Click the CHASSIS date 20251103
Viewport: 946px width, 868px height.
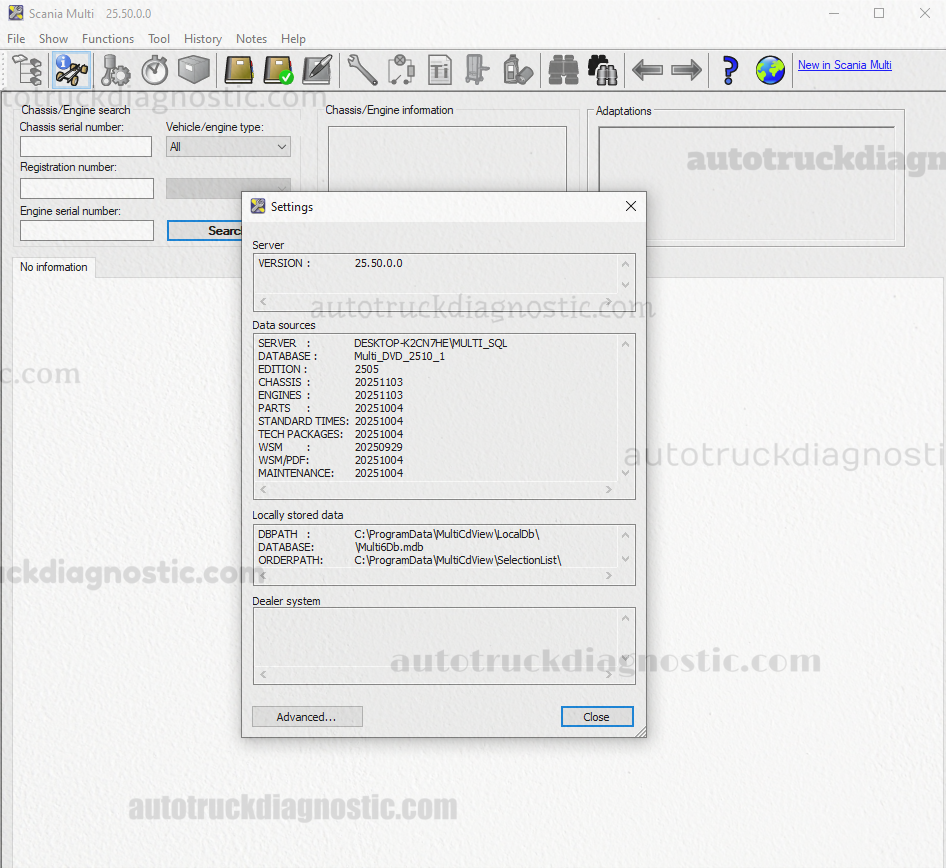(x=379, y=382)
